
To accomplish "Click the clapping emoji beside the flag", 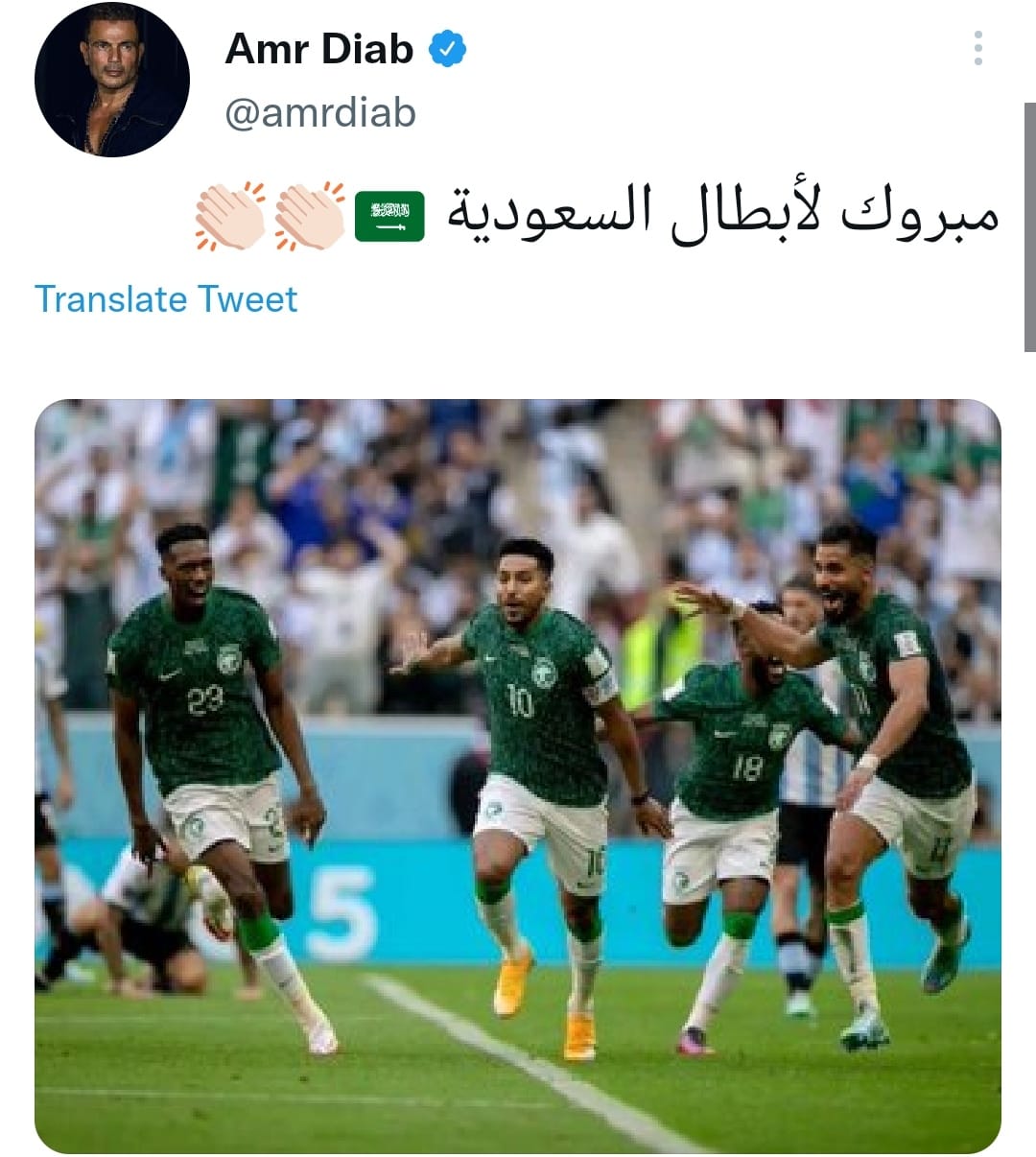I will tap(310, 216).
